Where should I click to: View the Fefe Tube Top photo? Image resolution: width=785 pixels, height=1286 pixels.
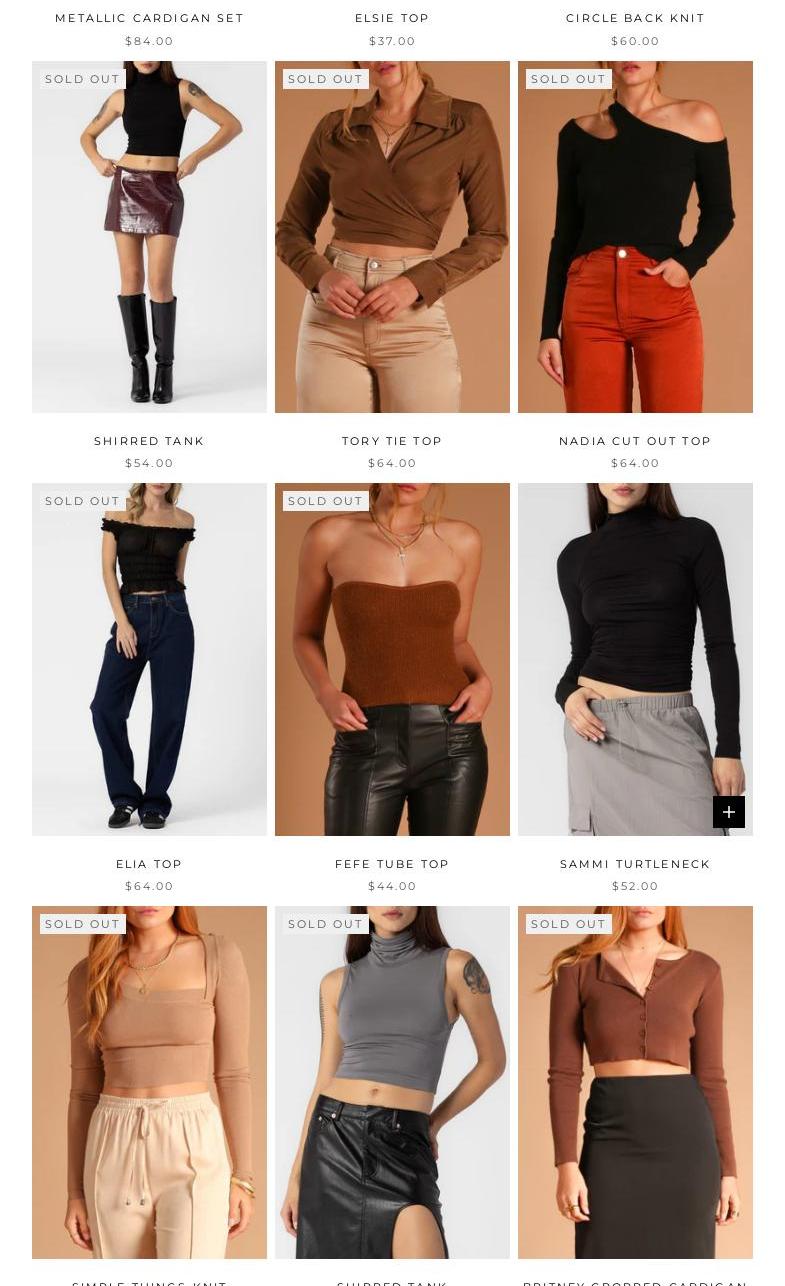click(392, 660)
